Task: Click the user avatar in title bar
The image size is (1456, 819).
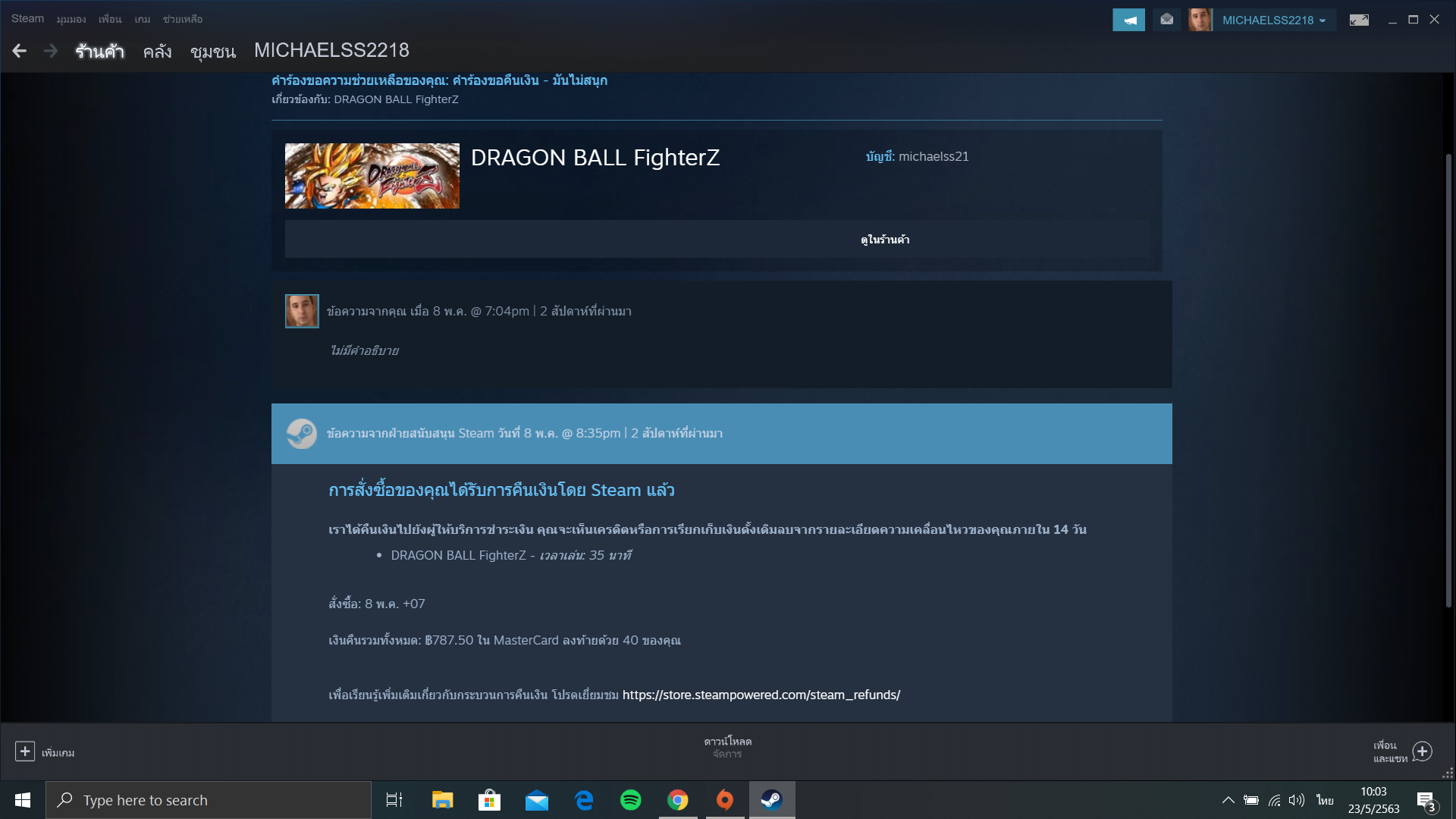Action: pos(1200,20)
